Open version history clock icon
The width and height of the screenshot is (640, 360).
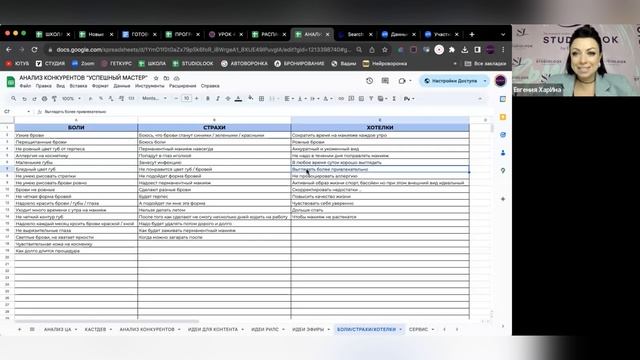click(x=369, y=81)
